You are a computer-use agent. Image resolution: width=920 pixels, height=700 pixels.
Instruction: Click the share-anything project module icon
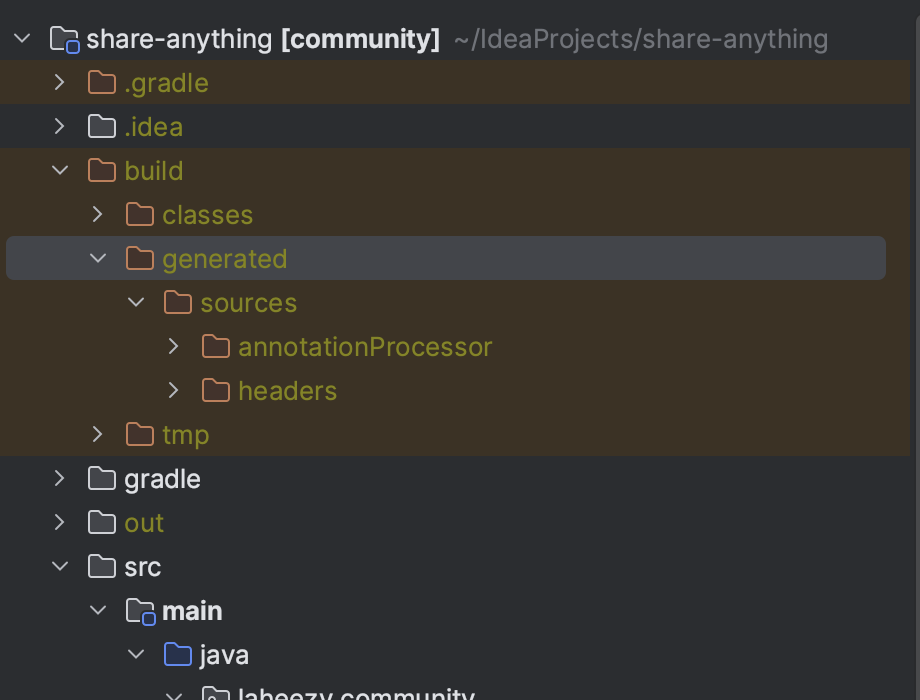pyautogui.click(x=64, y=40)
